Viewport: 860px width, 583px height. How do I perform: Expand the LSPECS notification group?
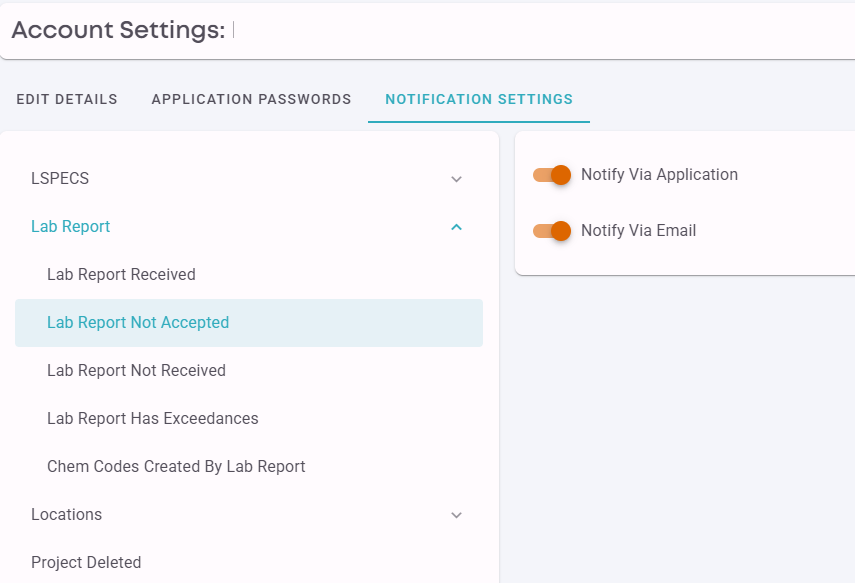click(249, 179)
